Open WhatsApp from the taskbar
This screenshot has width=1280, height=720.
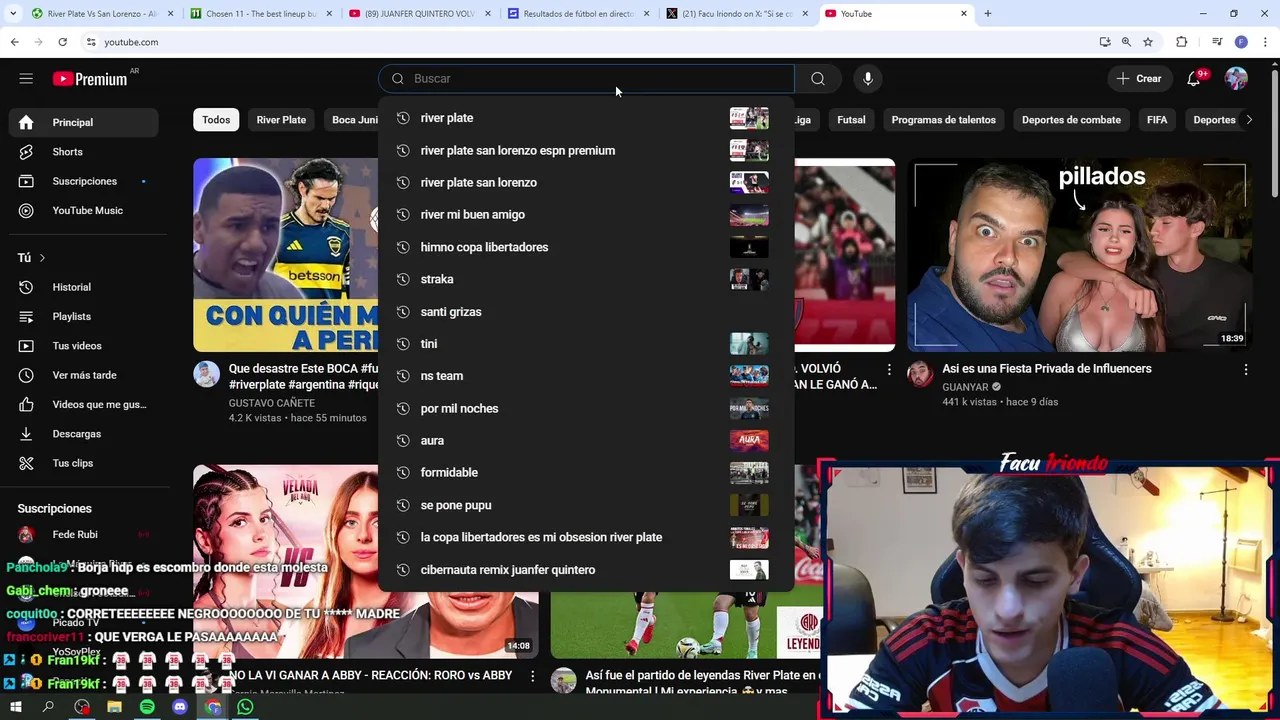(245, 707)
